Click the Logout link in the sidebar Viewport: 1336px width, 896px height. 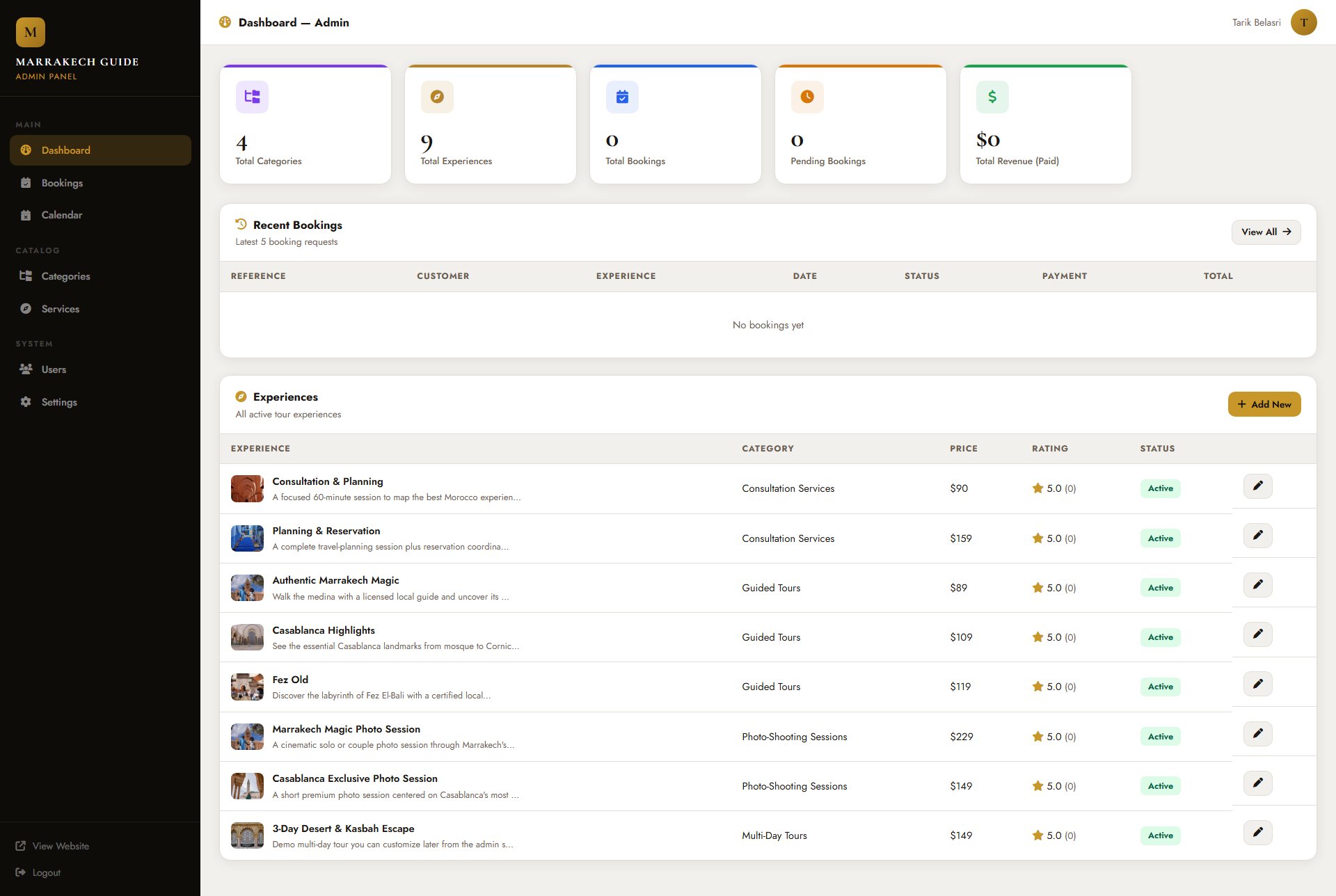46,872
